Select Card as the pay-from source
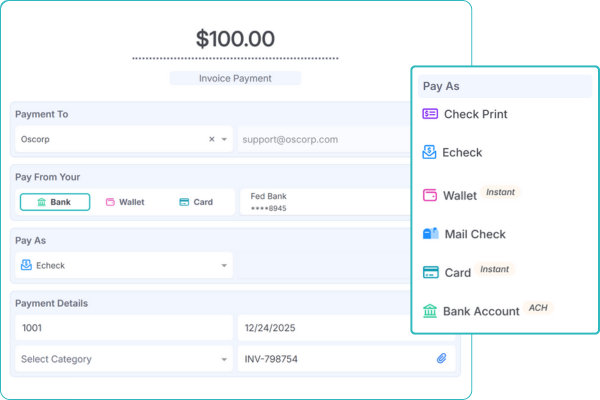 coord(196,202)
